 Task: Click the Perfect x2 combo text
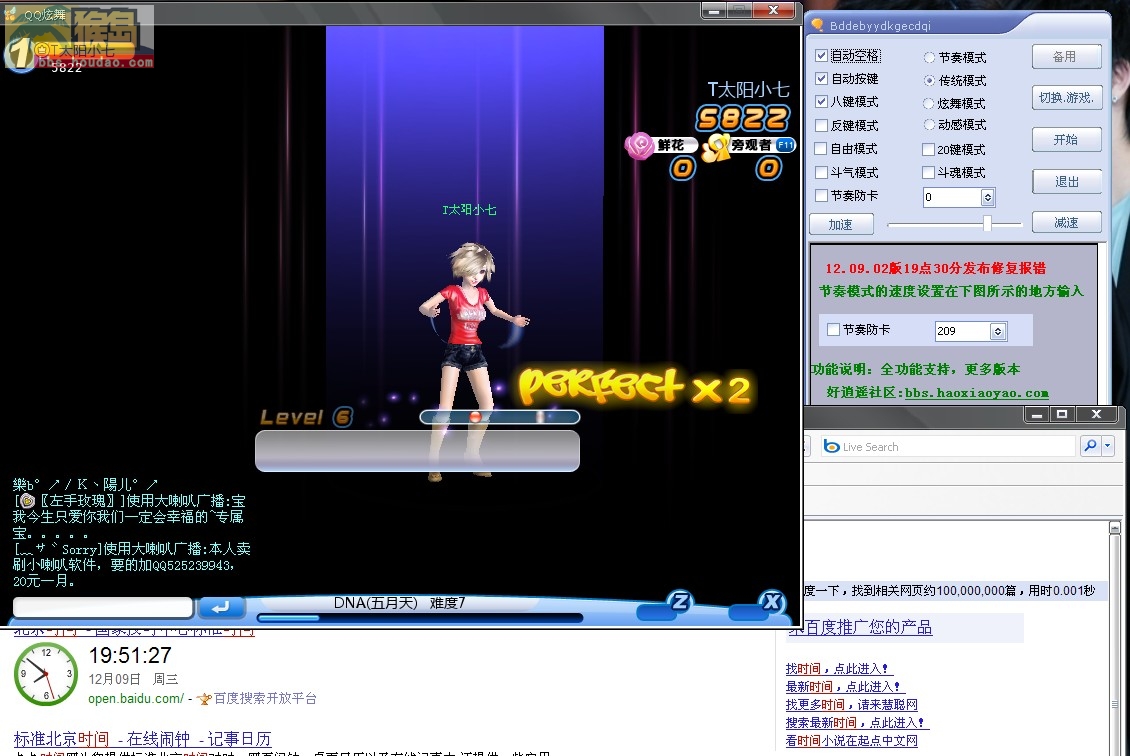coord(634,386)
